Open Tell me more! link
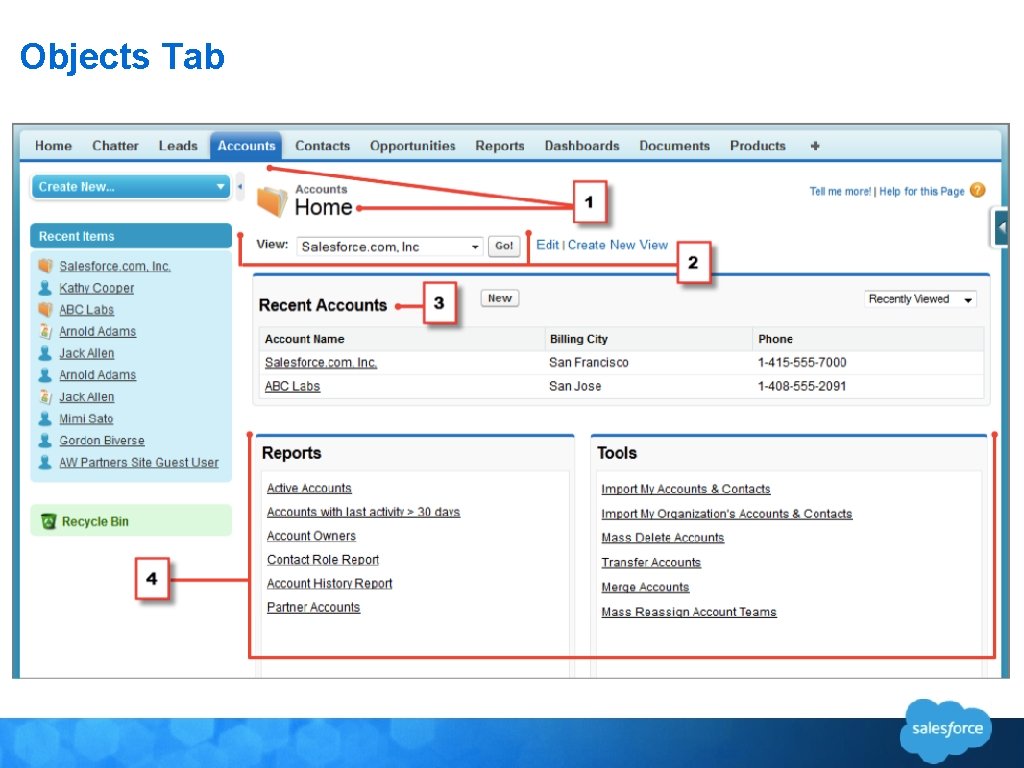The width and height of the screenshot is (1024, 768). coord(840,191)
